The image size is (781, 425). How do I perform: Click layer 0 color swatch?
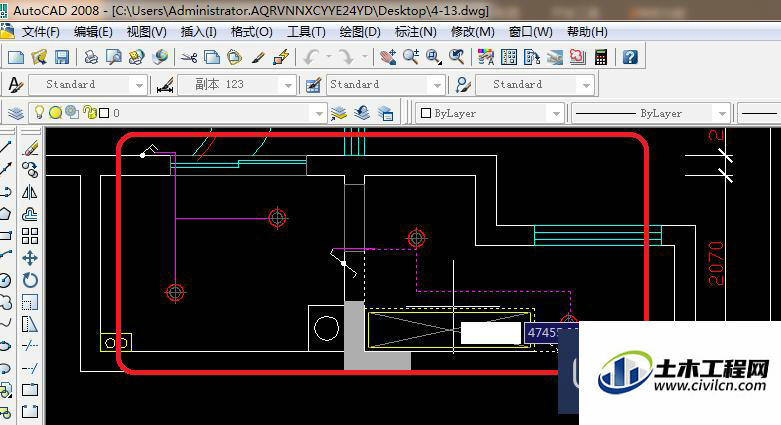click(104, 113)
